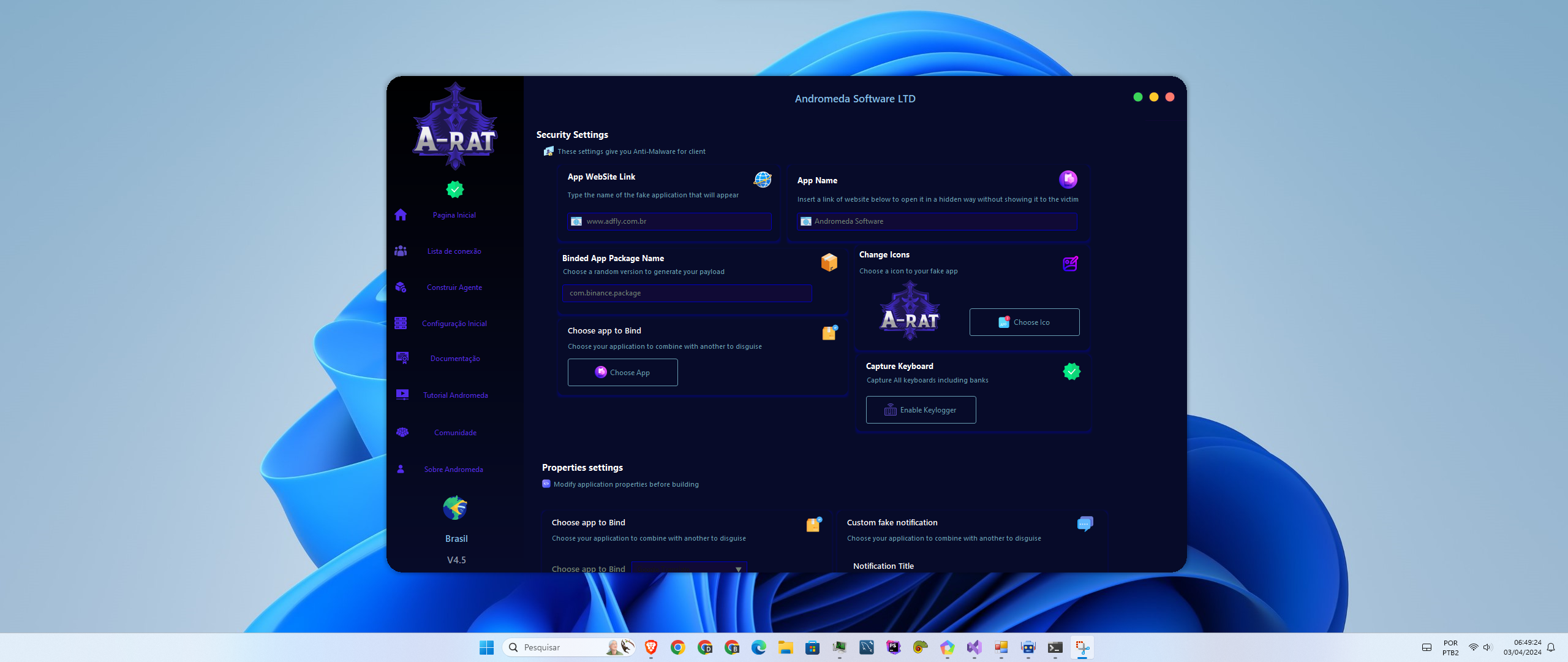Toggle the green status checkmark icon

point(455,189)
